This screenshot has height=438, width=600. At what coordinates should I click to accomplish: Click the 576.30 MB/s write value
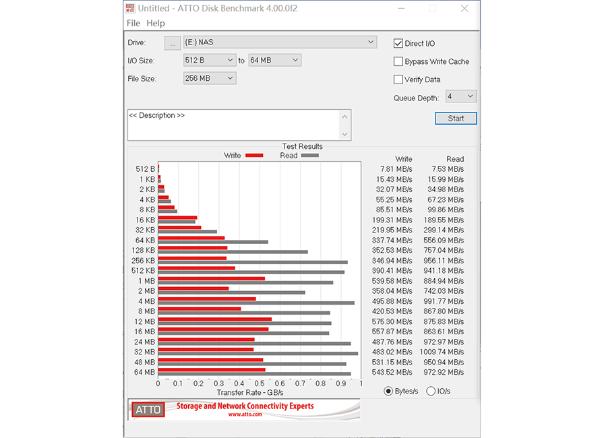point(392,321)
